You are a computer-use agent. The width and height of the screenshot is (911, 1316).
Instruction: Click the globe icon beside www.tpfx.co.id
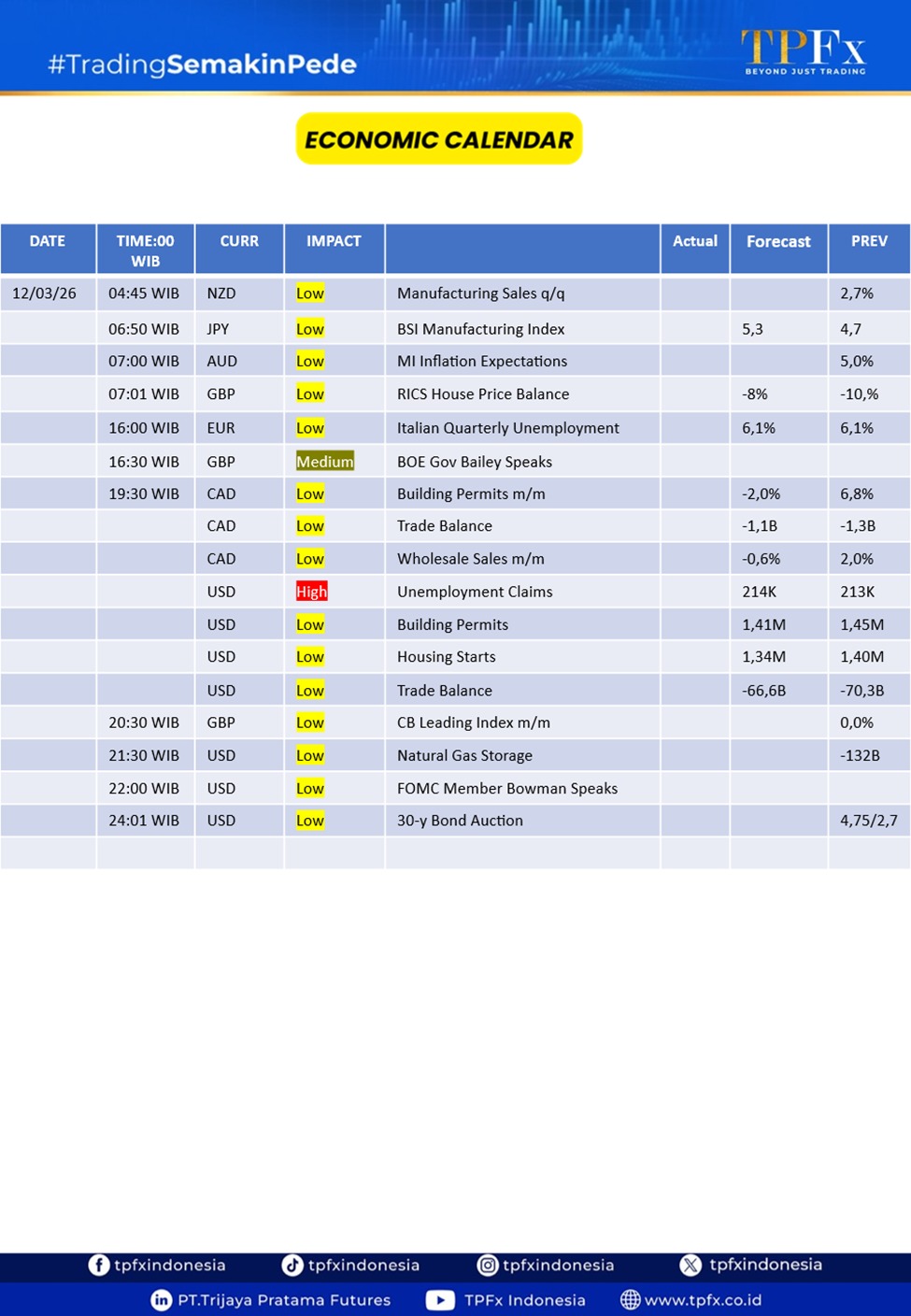631,1300
